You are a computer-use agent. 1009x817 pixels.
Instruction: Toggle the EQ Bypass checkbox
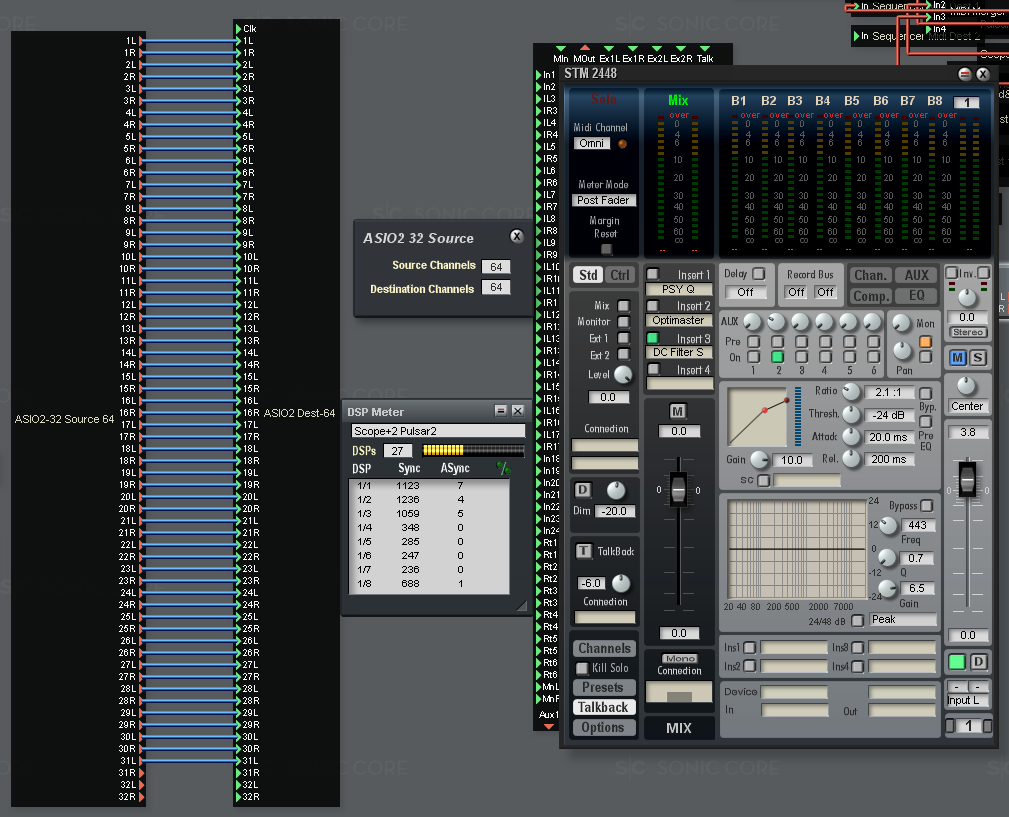pos(927,506)
